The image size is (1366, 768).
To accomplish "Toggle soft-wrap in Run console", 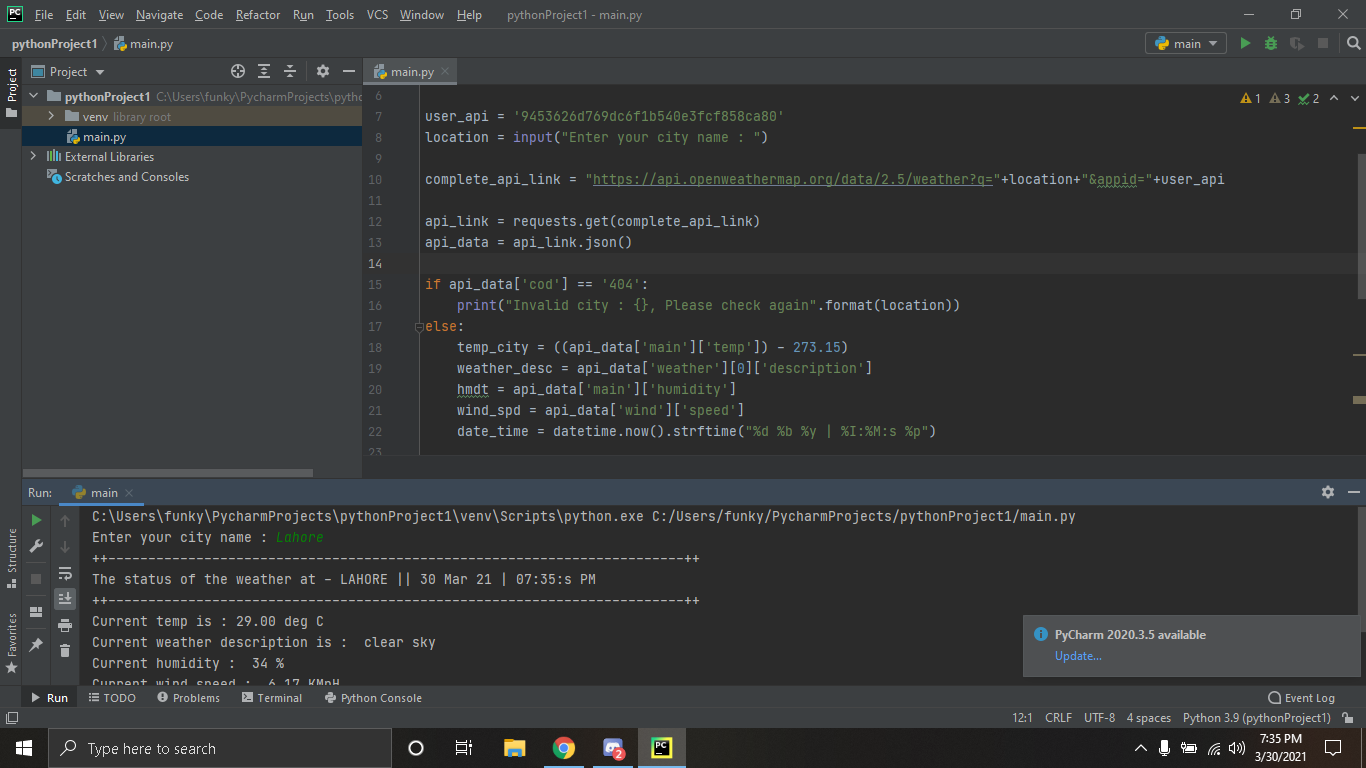I will pyautogui.click(x=65, y=573).
